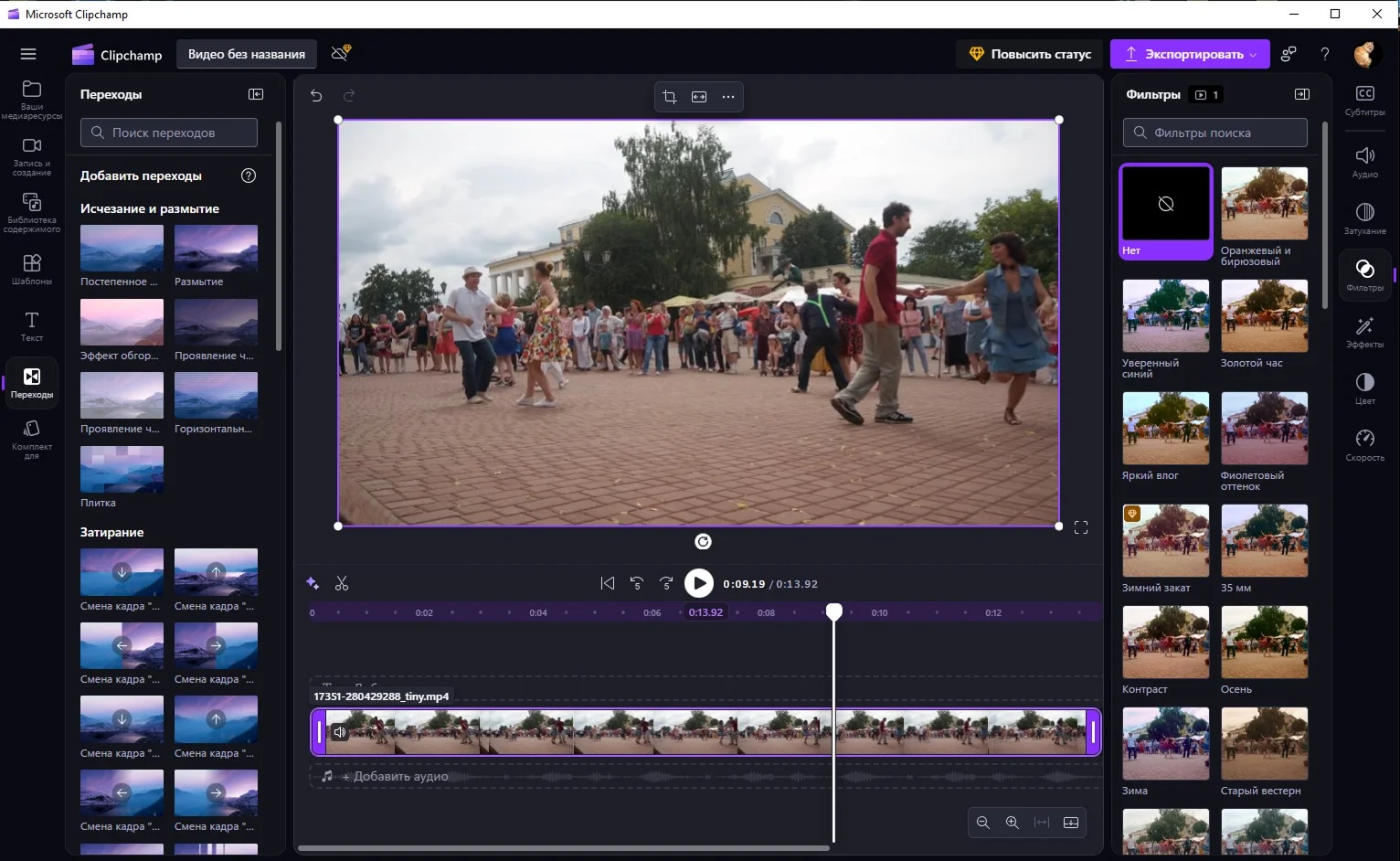Open the share people icon
Image resolution: width=1400 pixels, height=861 pixels.
click(1289, 54)
